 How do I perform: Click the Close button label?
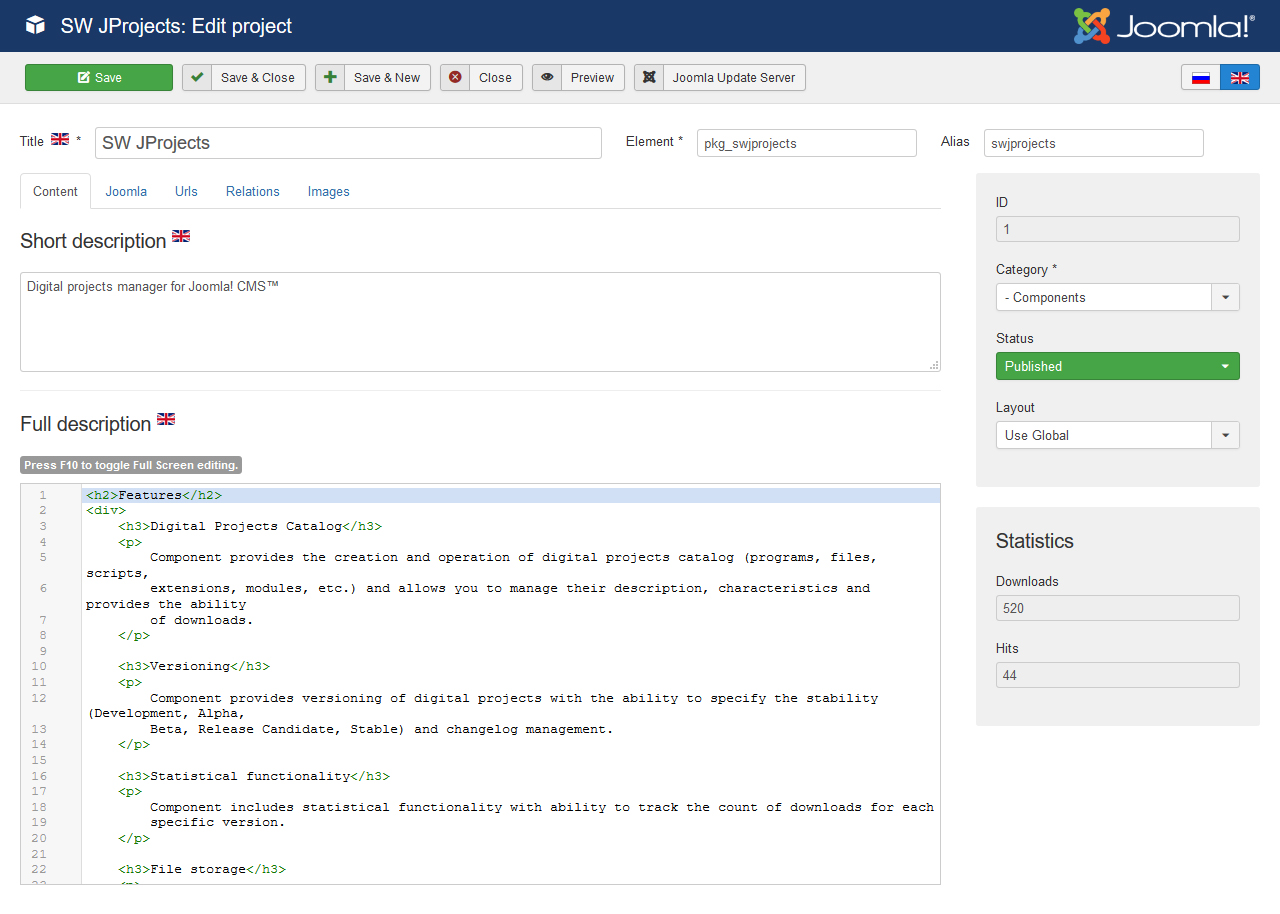(x=495, y=78)
